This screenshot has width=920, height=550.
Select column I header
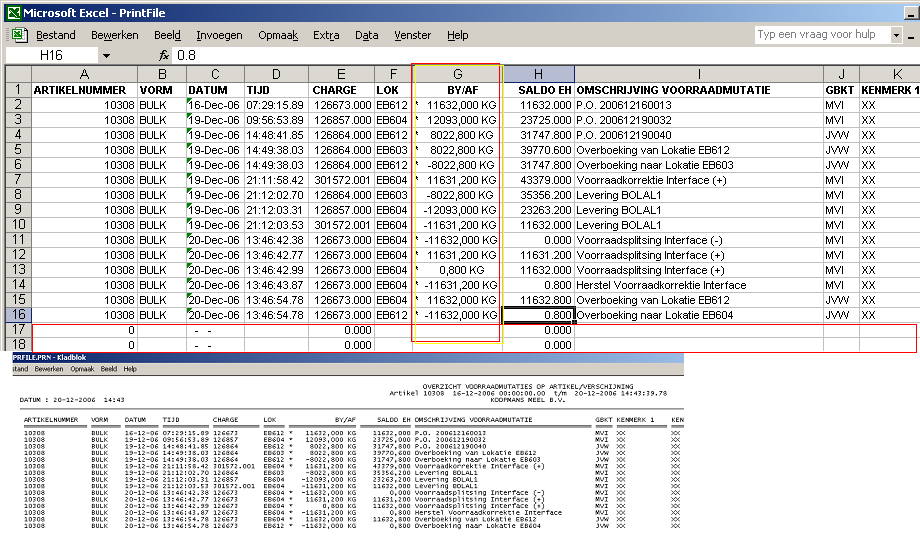(x=699, y=74)
